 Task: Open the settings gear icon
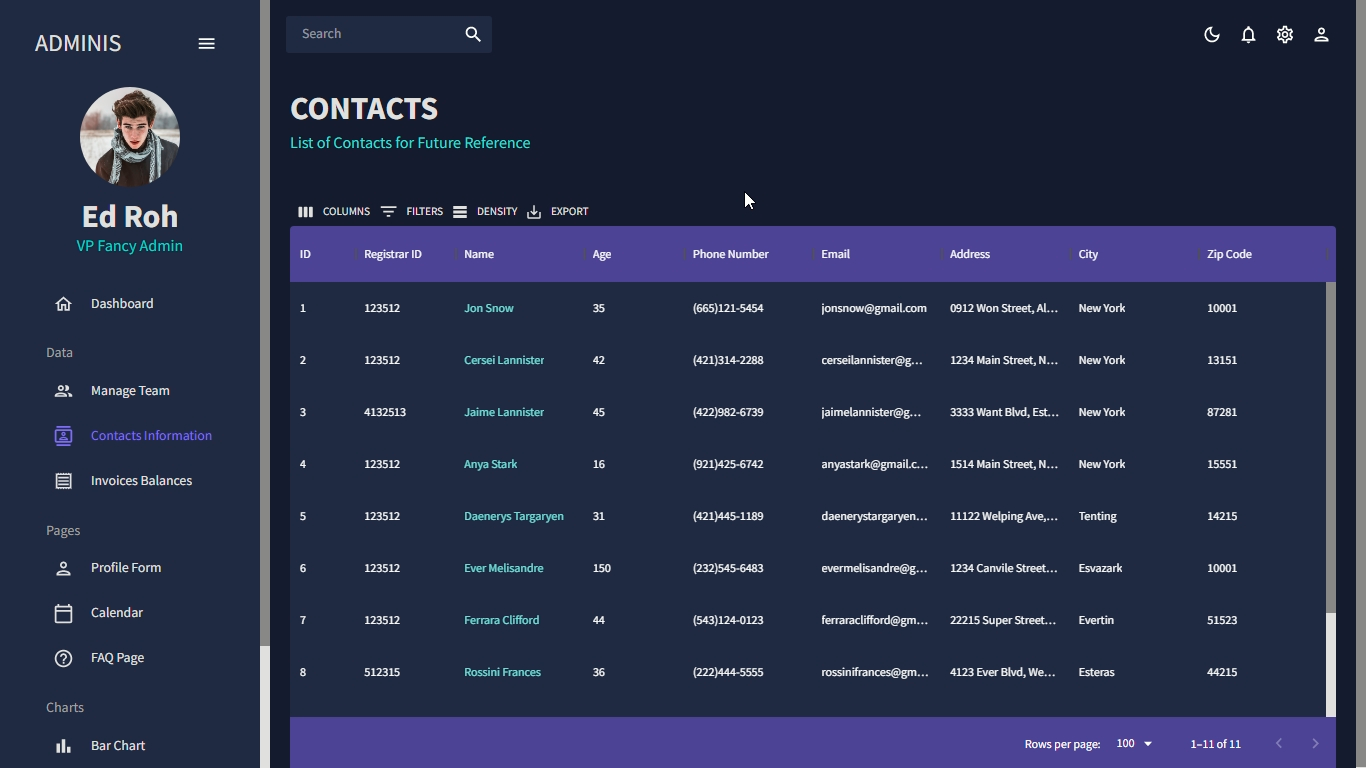click(x=1285, y=34)
